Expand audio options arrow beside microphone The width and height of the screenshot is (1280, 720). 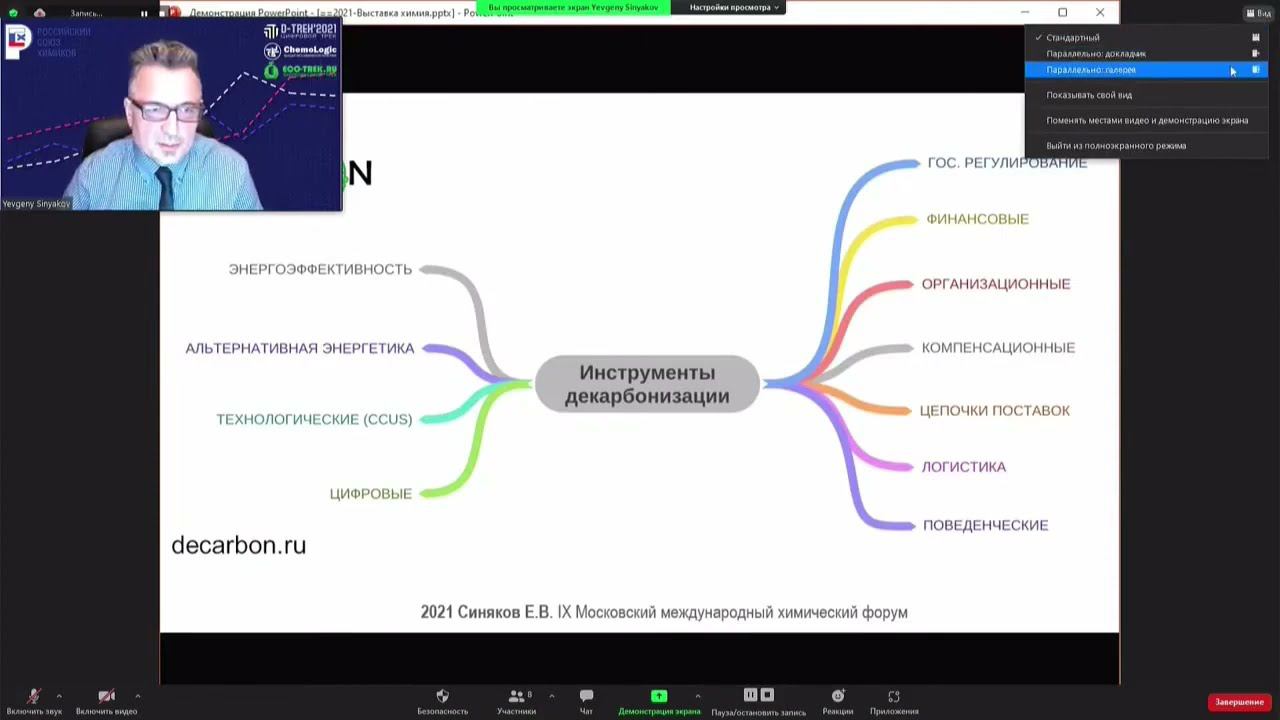pyautogui.click(x=59, y=696)
